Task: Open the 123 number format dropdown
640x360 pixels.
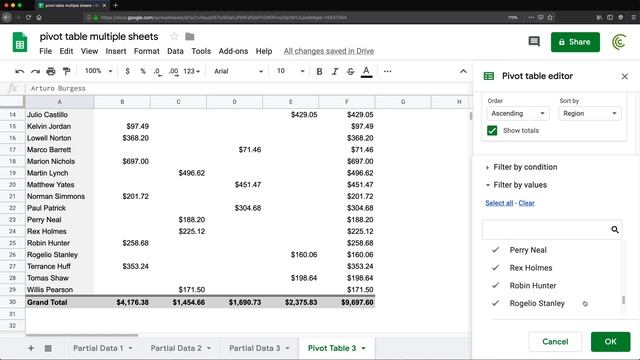Action: [191, 71]
